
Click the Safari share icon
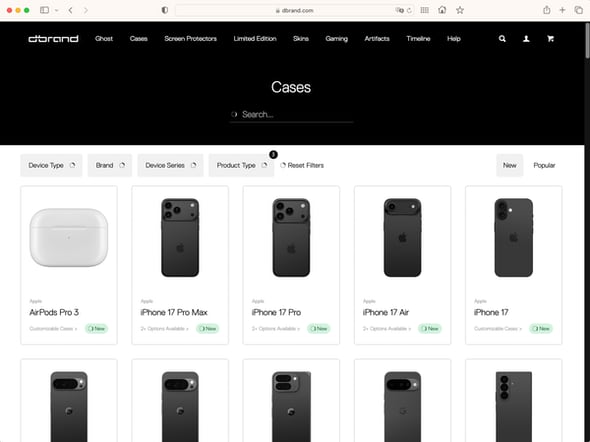coord(547,10)
